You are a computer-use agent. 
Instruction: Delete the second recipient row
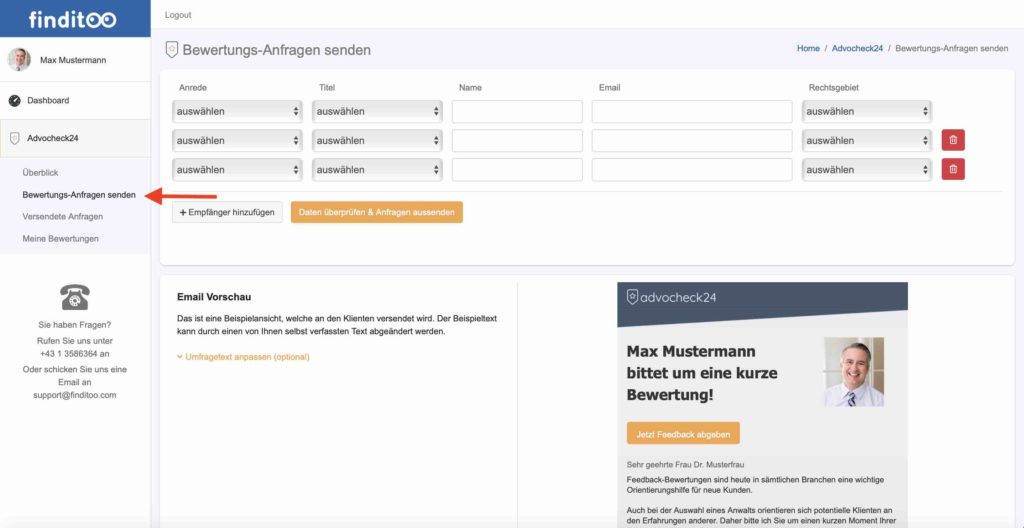(x=952, y=141)
